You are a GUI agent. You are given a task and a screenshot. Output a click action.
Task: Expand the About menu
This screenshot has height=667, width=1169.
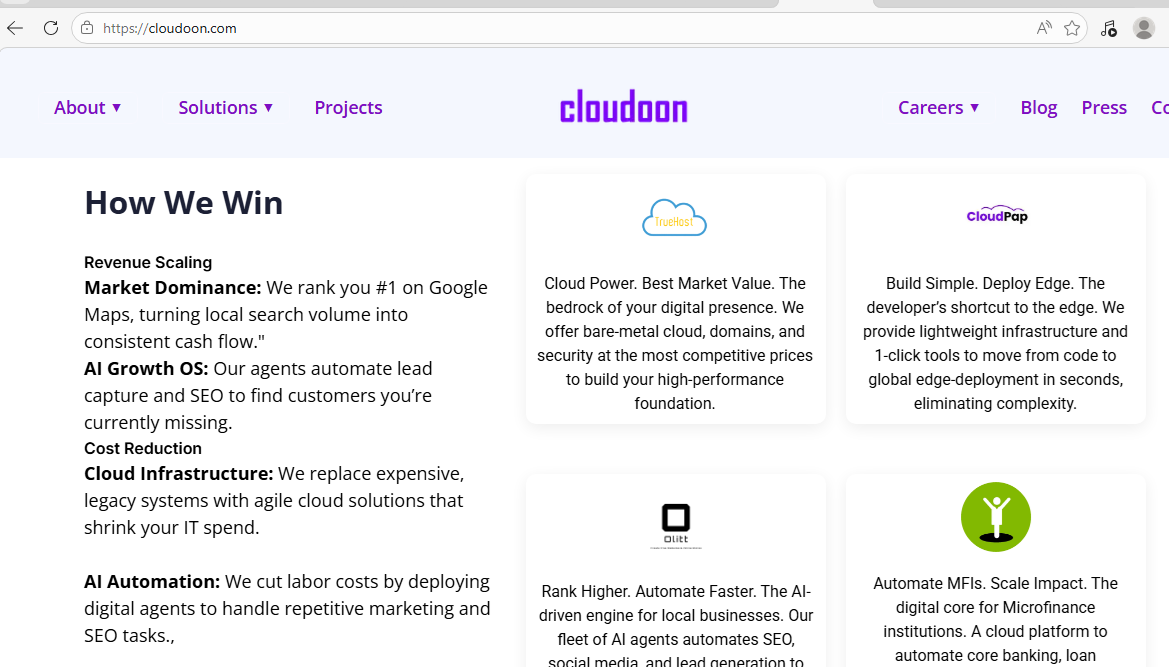pos(87,107)
